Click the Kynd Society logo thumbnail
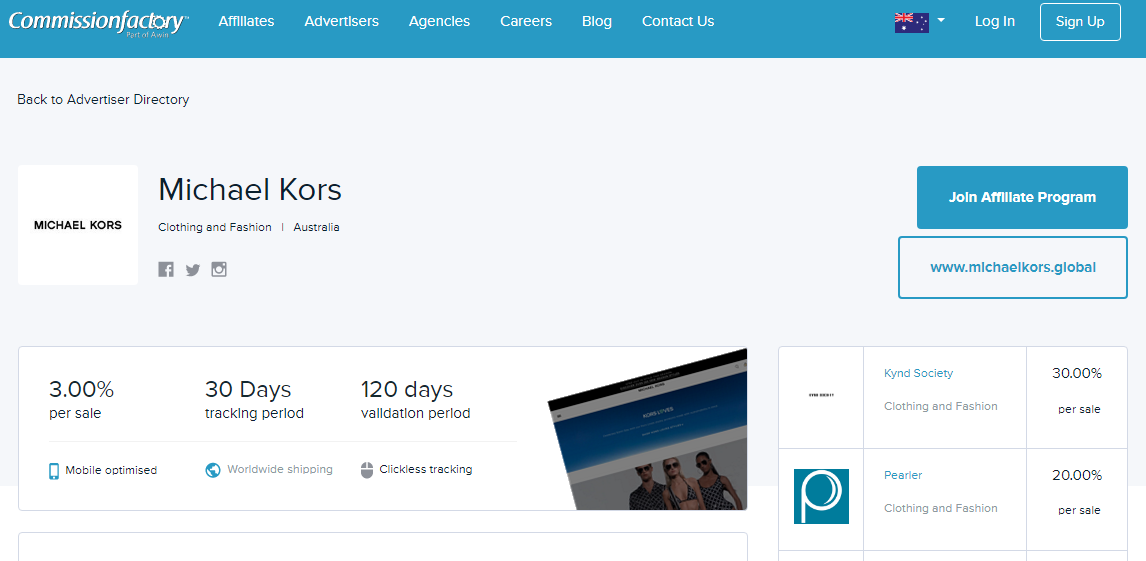Image resolution: width=1146 pixels, height=561 pixels. click(x=821, y=395)
